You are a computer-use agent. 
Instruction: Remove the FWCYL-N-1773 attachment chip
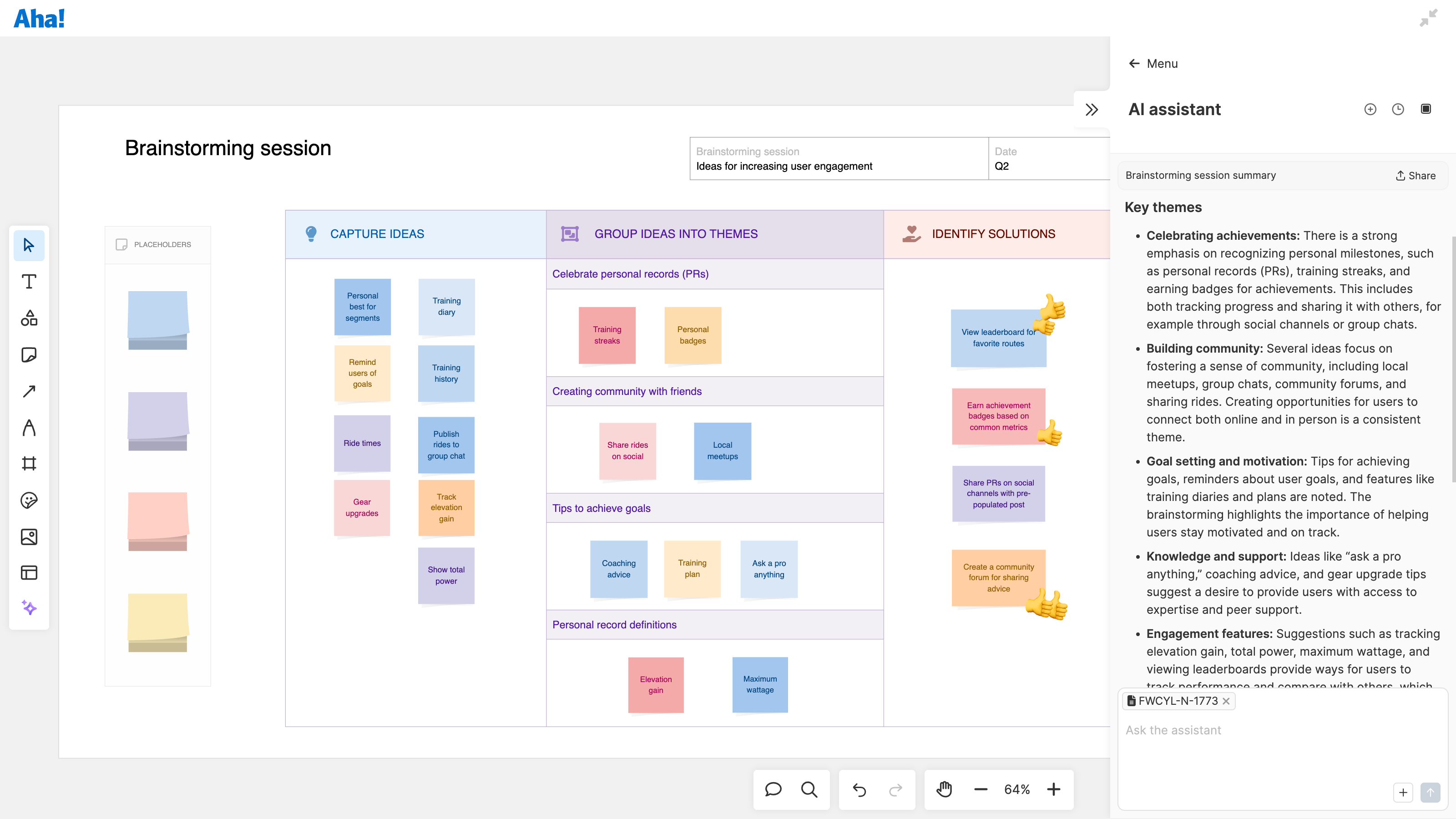point(1226,701)
